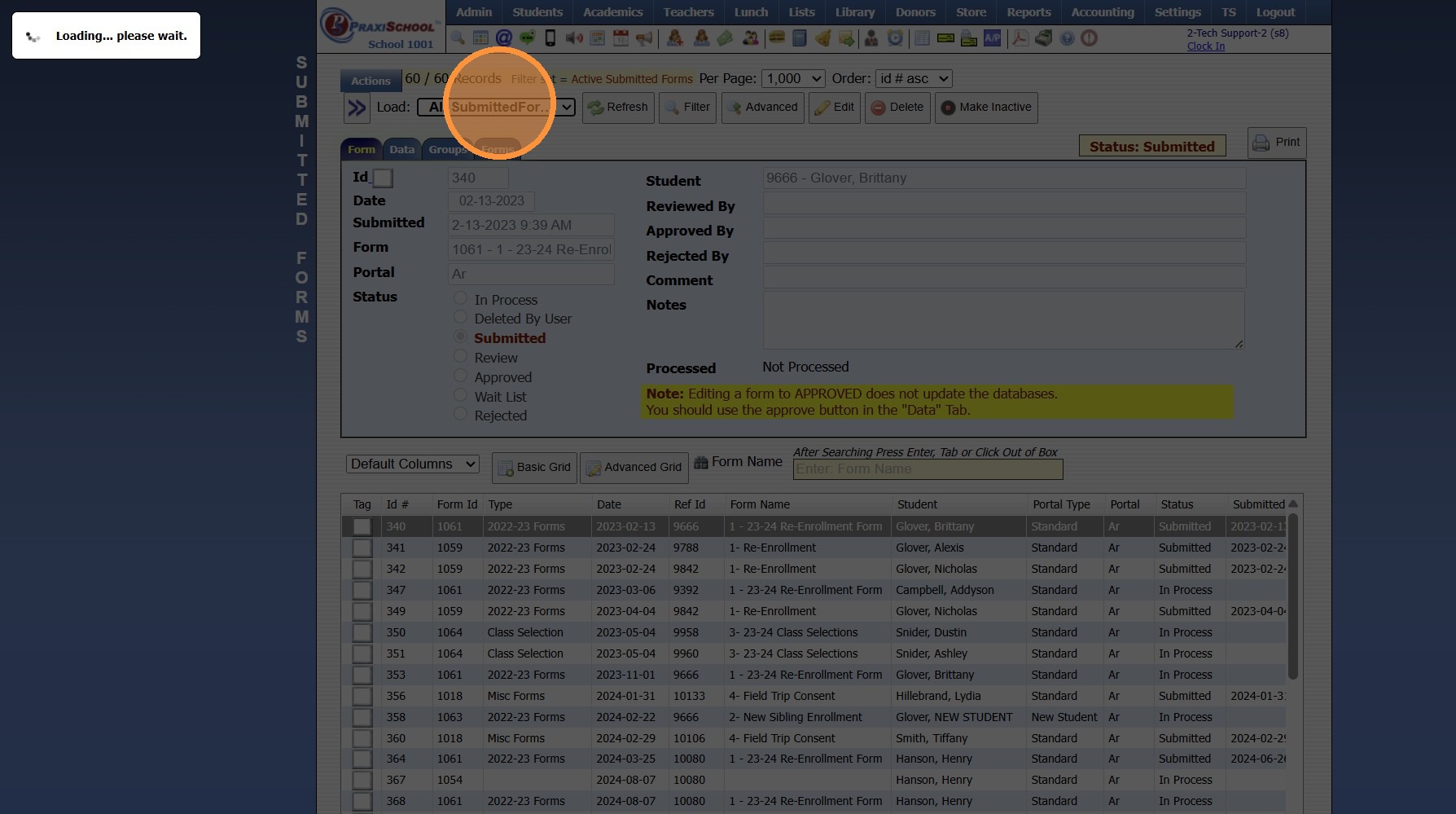Screen dimensions: 1456x814
Task: Expand the Order id # asc dropdown
Action: click(913, 79)
